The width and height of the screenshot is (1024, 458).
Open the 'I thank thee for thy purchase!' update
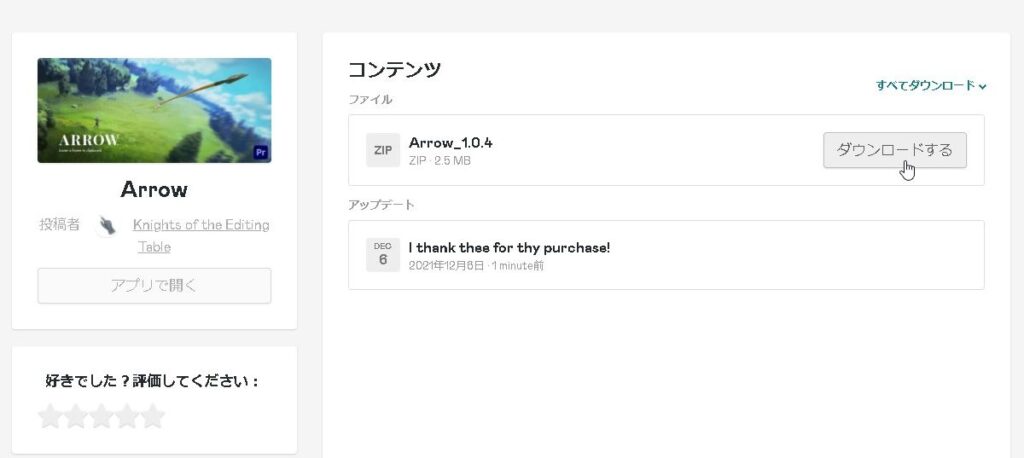(x=509, y=248)
